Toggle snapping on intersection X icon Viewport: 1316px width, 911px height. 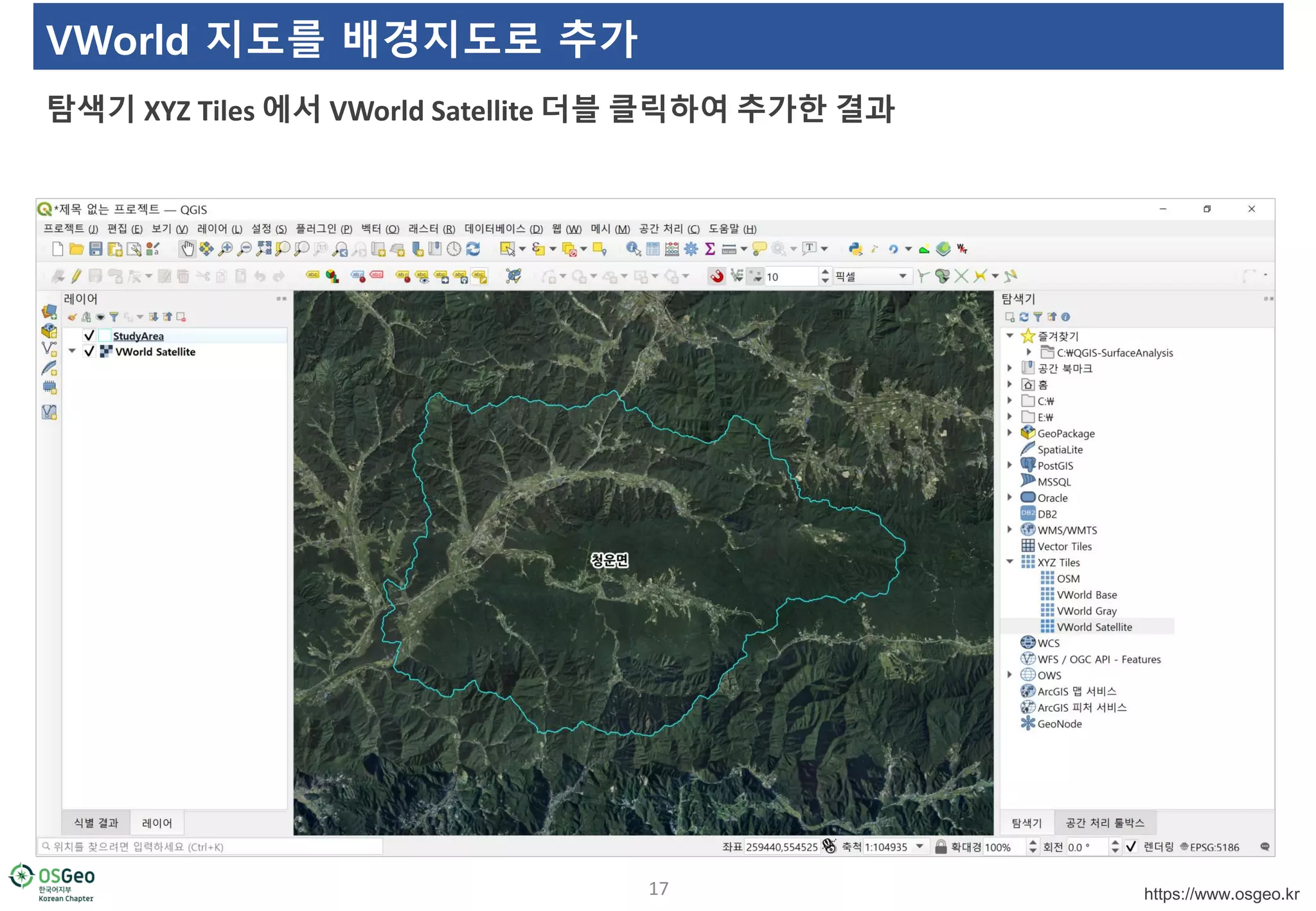(x=961, y=276)
